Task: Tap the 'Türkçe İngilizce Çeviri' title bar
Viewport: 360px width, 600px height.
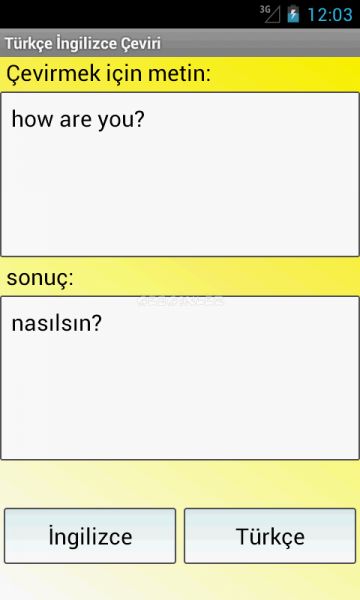Action: tap(180, 43)
